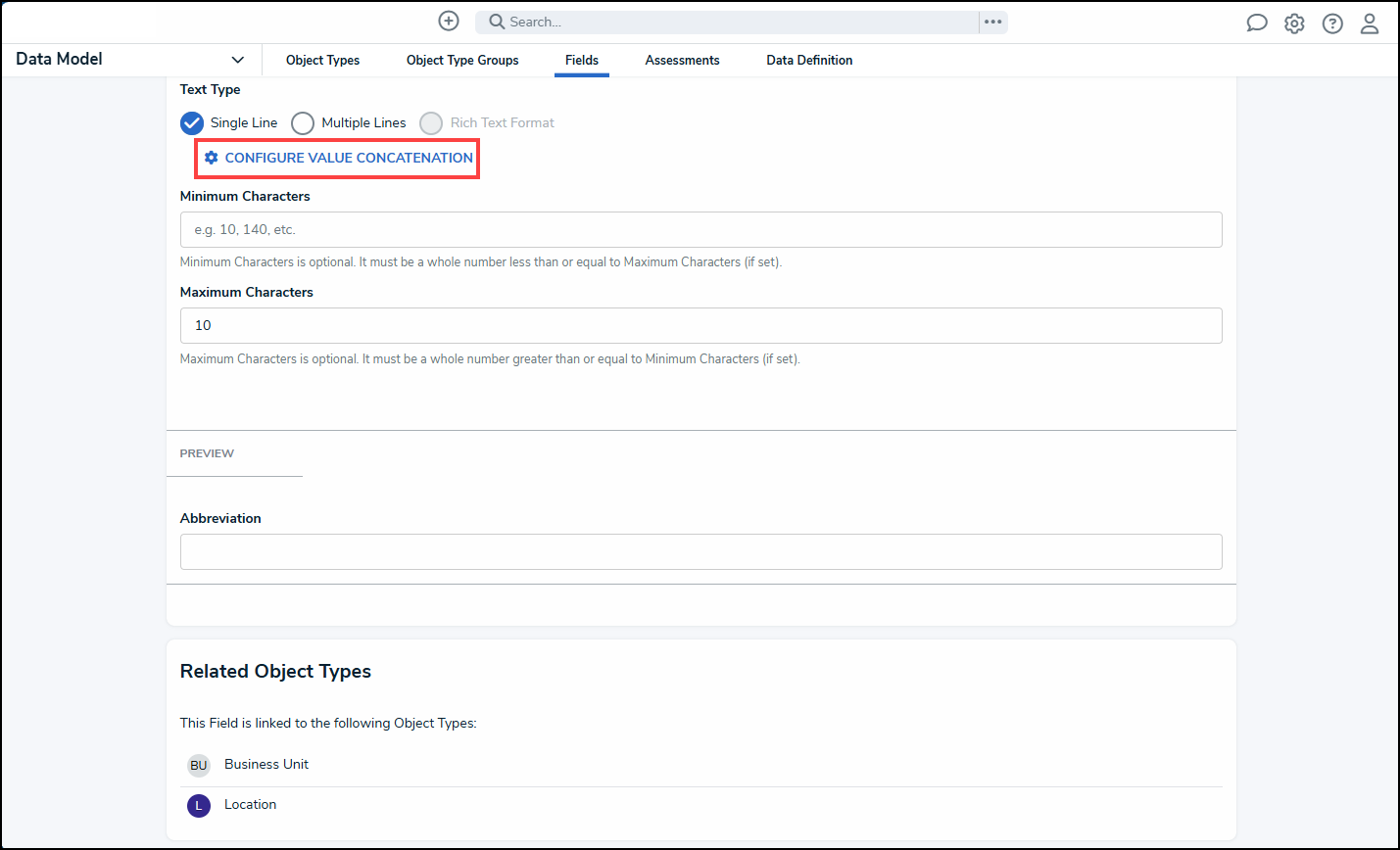This screenshot has height=850, width=1400.
Task: Switch to the Object Types tab
Action: (322, 60)
